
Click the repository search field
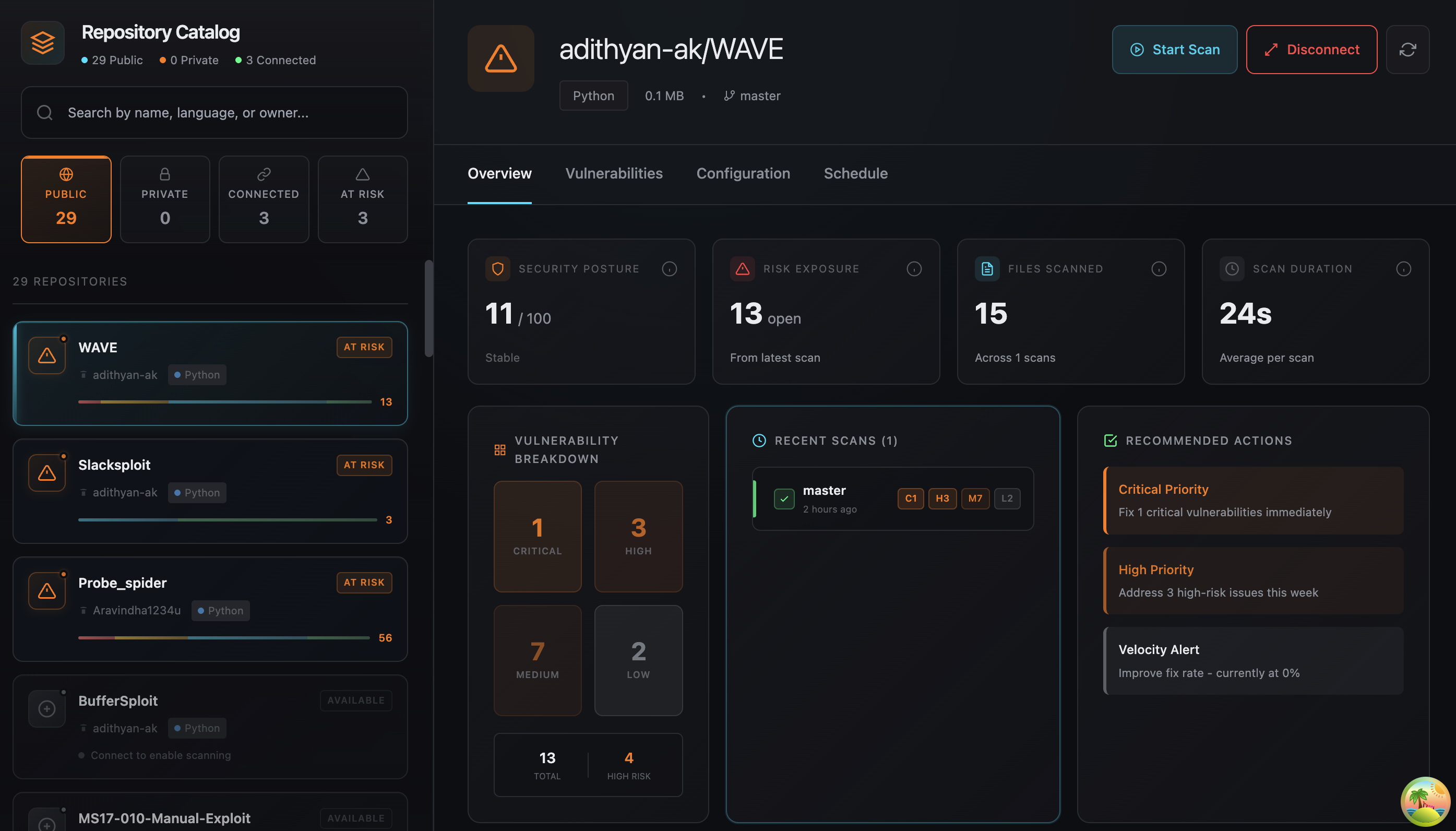coord(214,112)
